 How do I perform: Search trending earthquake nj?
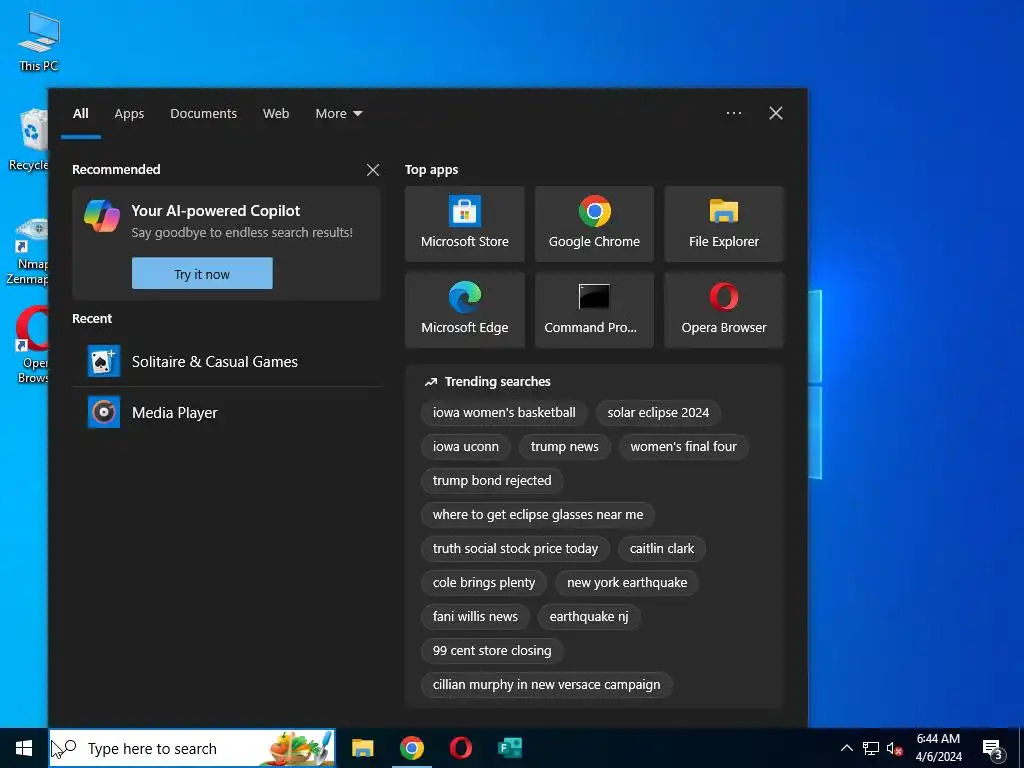click(x=589, y=616)
